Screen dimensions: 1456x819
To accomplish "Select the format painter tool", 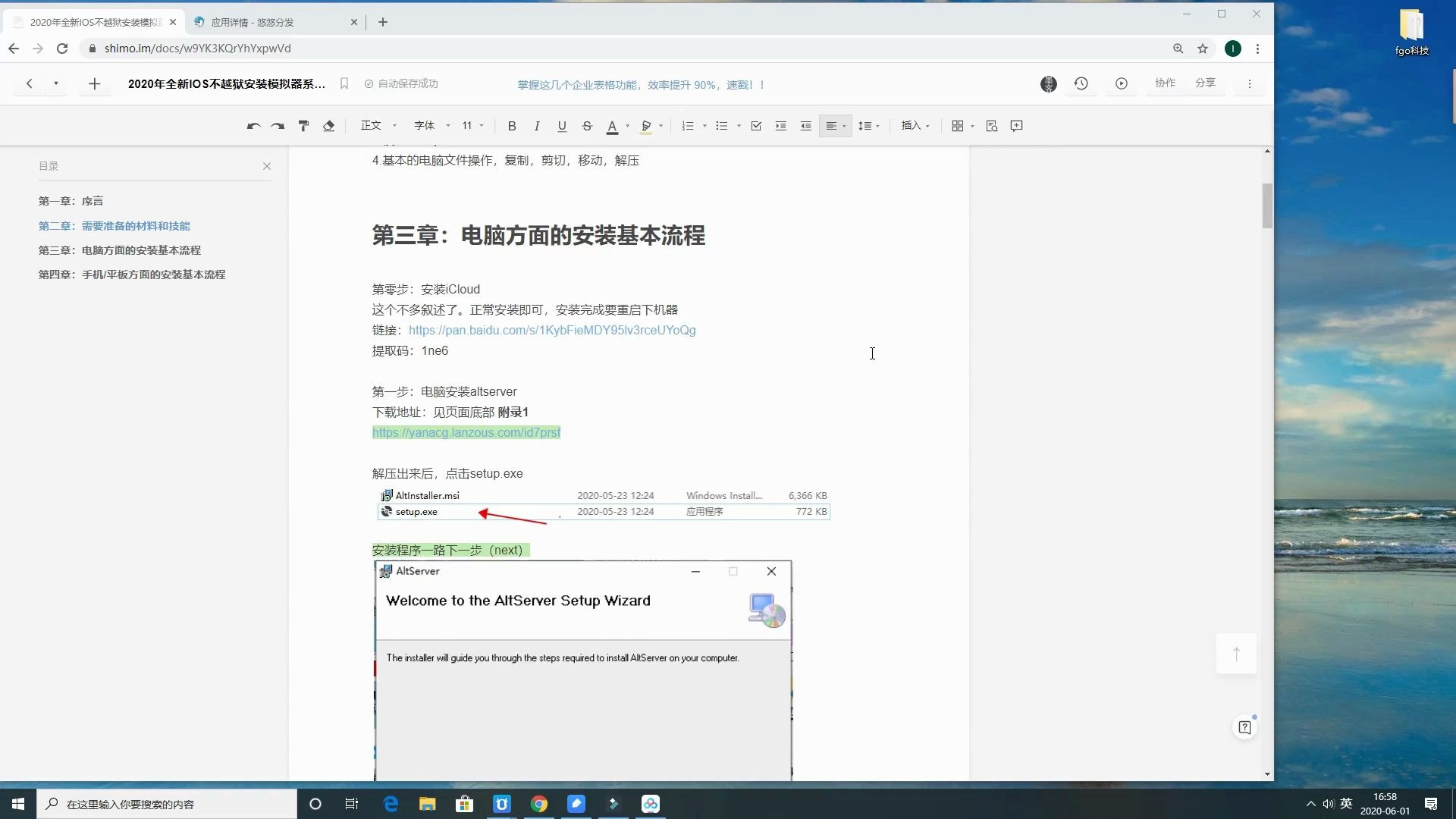I will coord(303,126).
